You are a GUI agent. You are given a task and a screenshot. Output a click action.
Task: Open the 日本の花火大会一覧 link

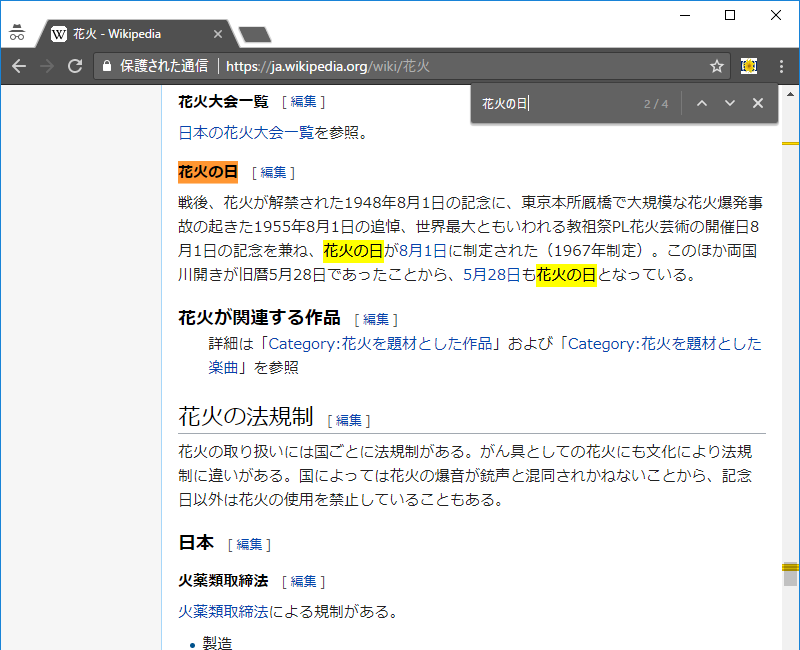click(x=246, y=132)
